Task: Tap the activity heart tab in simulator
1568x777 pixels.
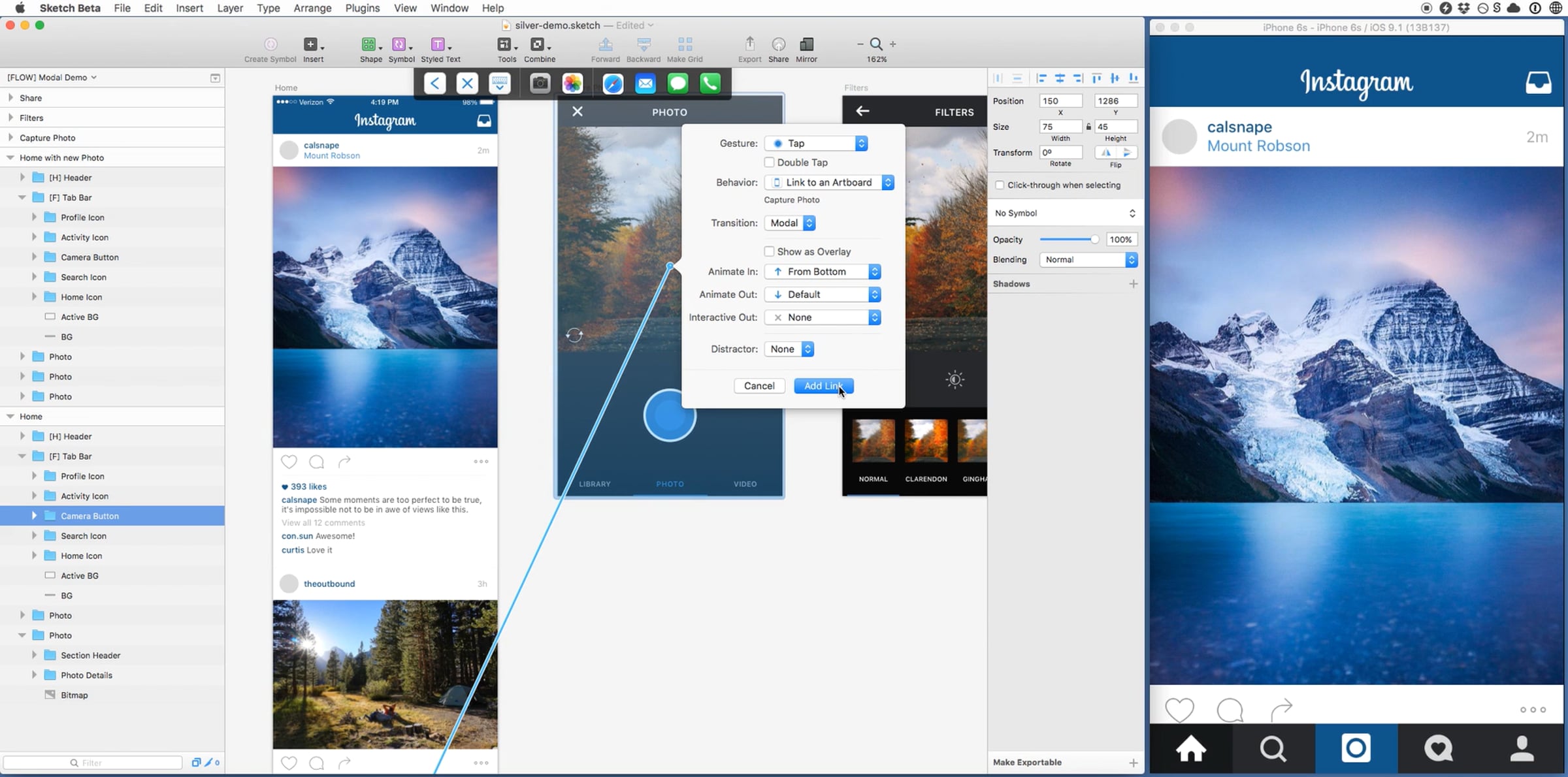Action: 1439,749
